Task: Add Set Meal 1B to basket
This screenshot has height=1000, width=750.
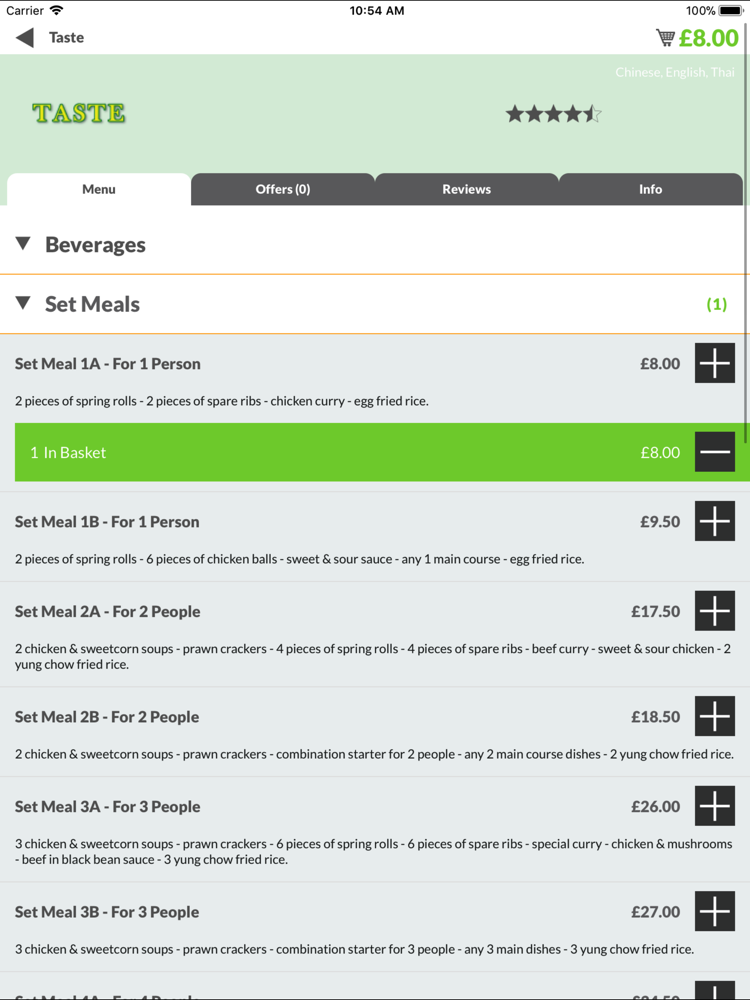Action: pyautogui.click(x=714, y=521)
